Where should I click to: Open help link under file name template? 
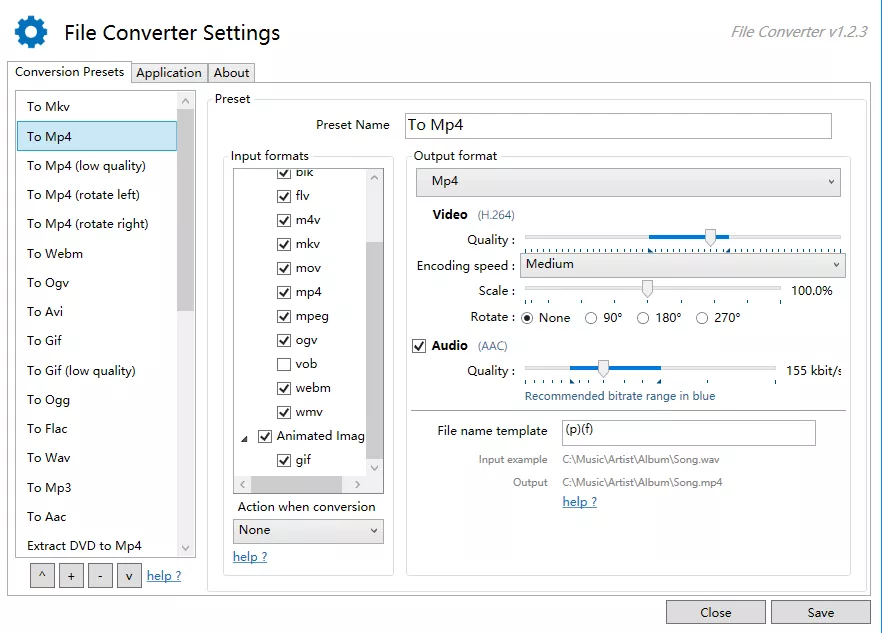[x=579, y=501]
